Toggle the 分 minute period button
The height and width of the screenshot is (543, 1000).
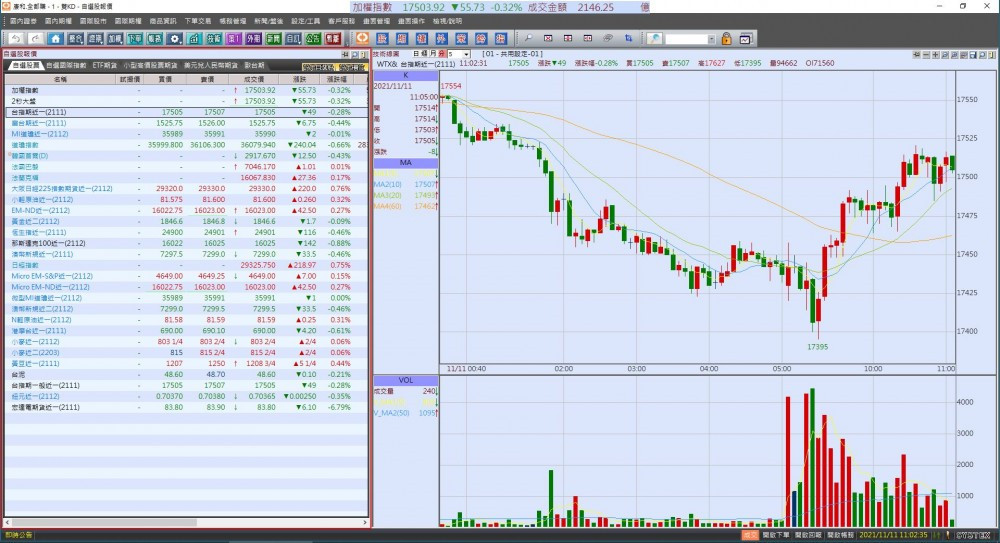(x=442, y=53)
